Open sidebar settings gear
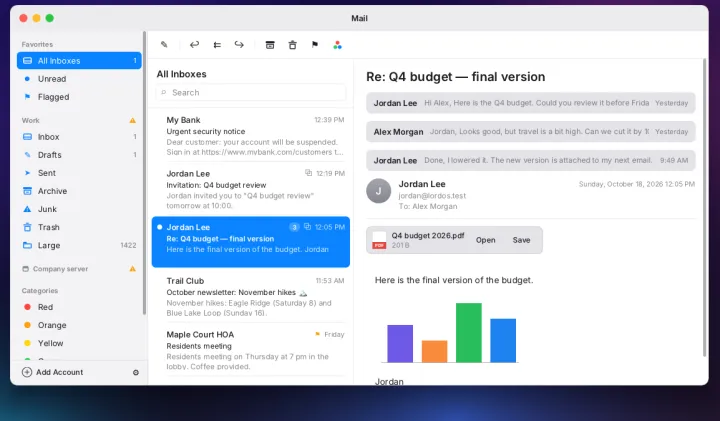The height and width of the screenshot is (421, 720). [136, 372]
